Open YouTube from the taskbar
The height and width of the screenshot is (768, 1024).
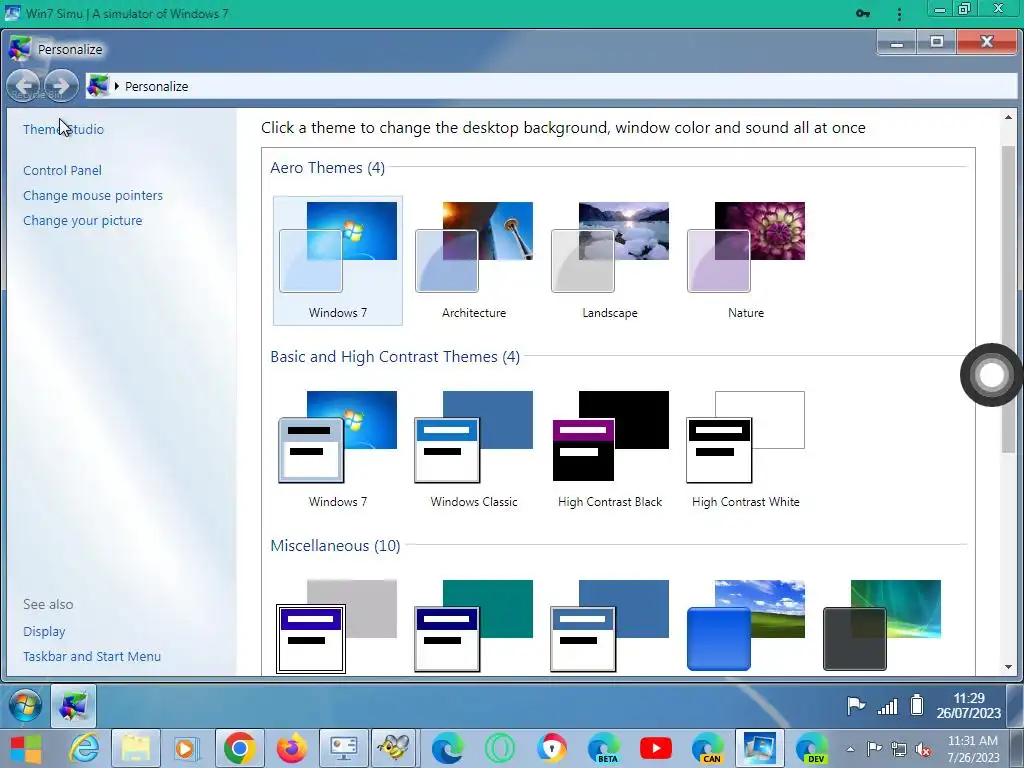point(656,748)
